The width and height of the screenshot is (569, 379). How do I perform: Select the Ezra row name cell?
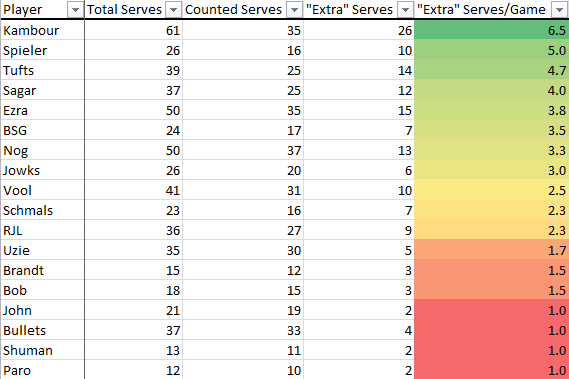(42, 110)
